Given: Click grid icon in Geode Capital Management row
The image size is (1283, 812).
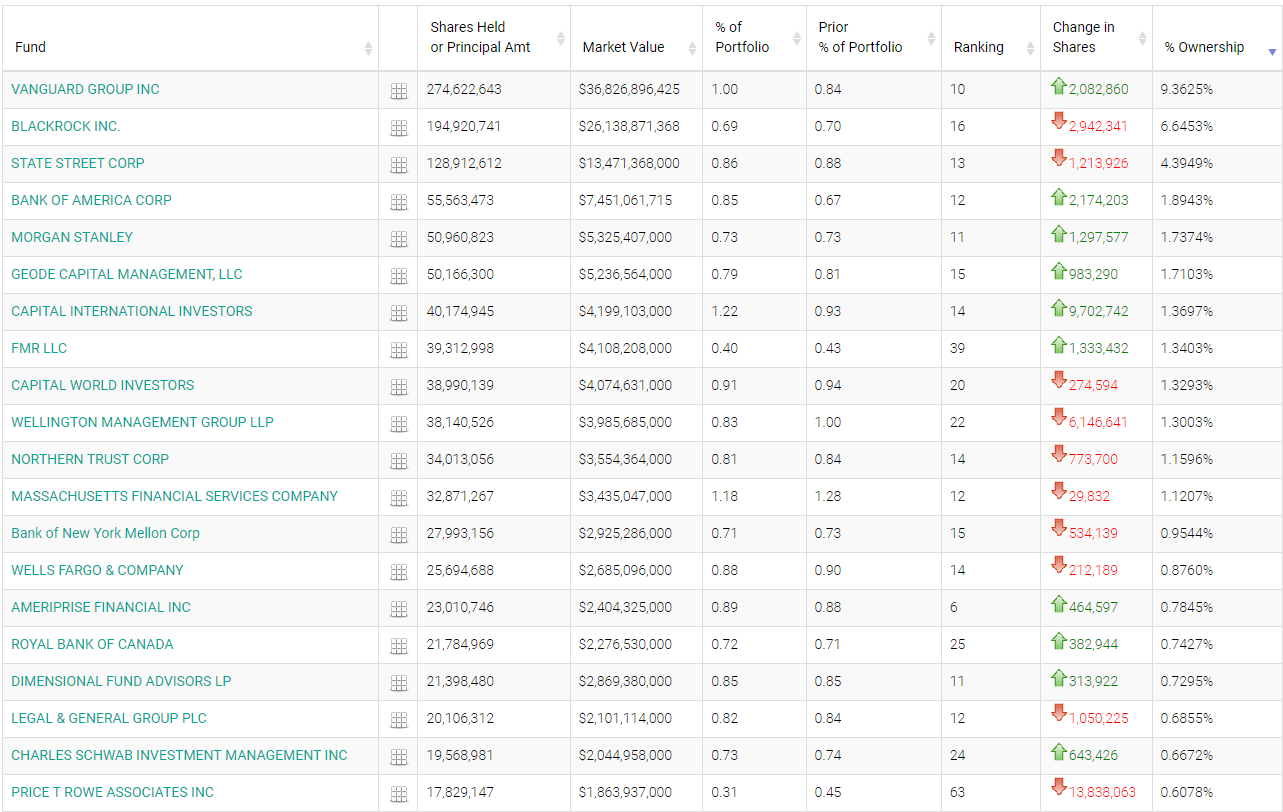Looking at the screenshot, I should point(399,276).
